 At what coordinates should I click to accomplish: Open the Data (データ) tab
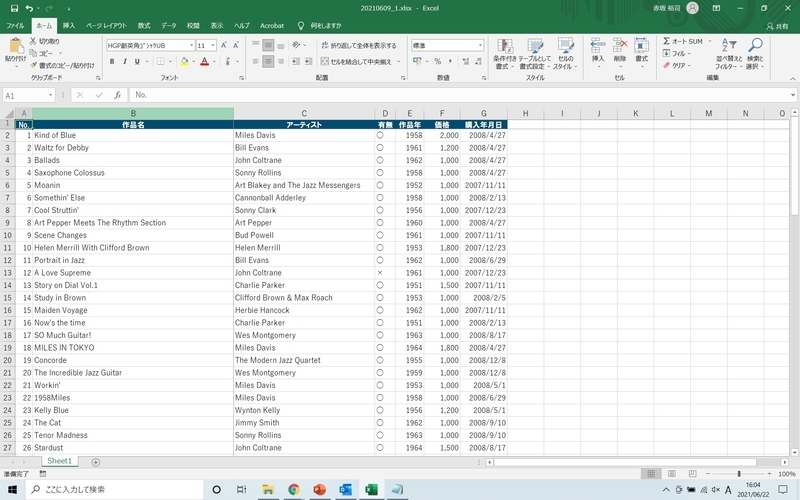[x=168, y=26]
